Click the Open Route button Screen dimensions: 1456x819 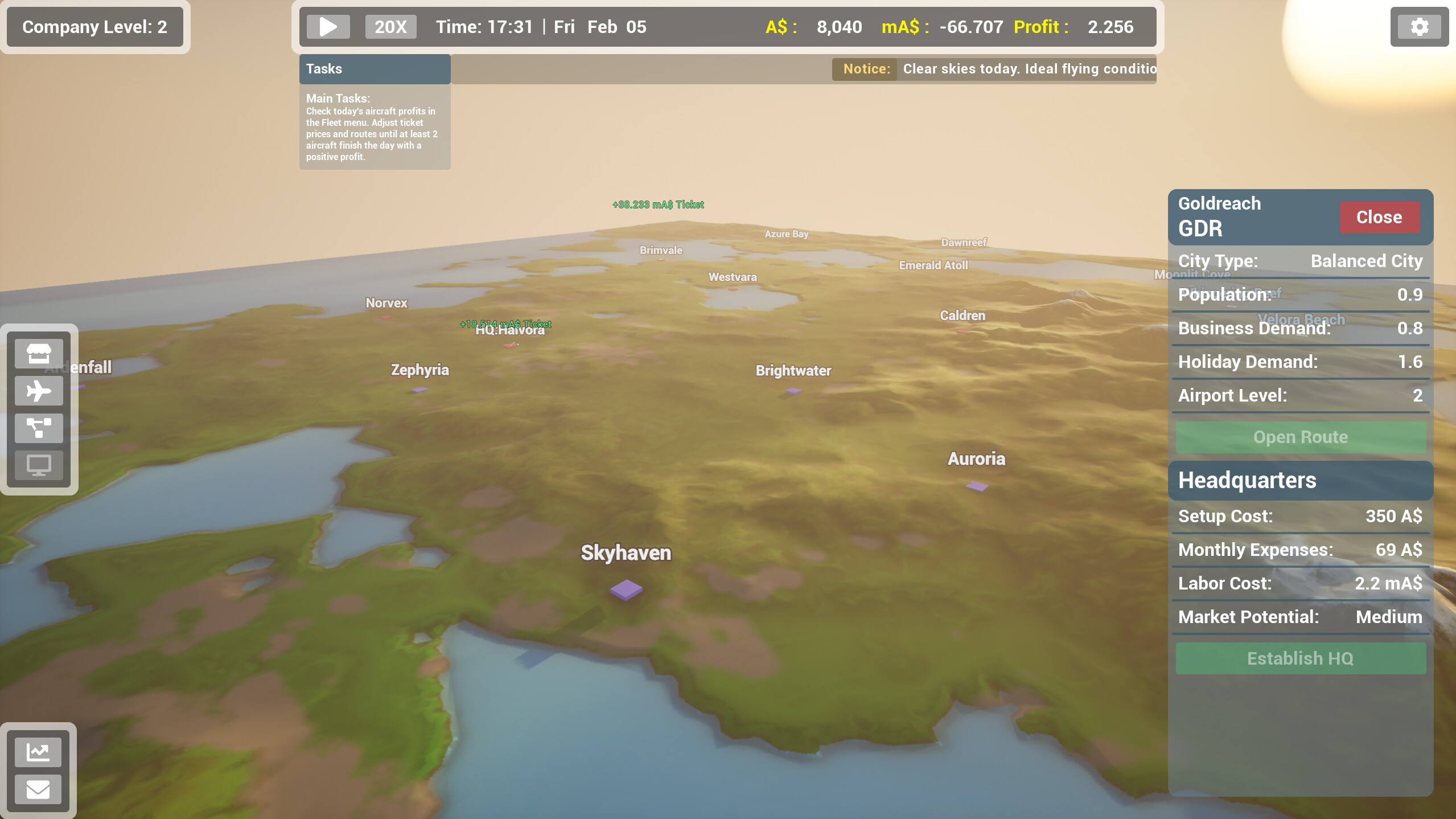click(1301, 437)
